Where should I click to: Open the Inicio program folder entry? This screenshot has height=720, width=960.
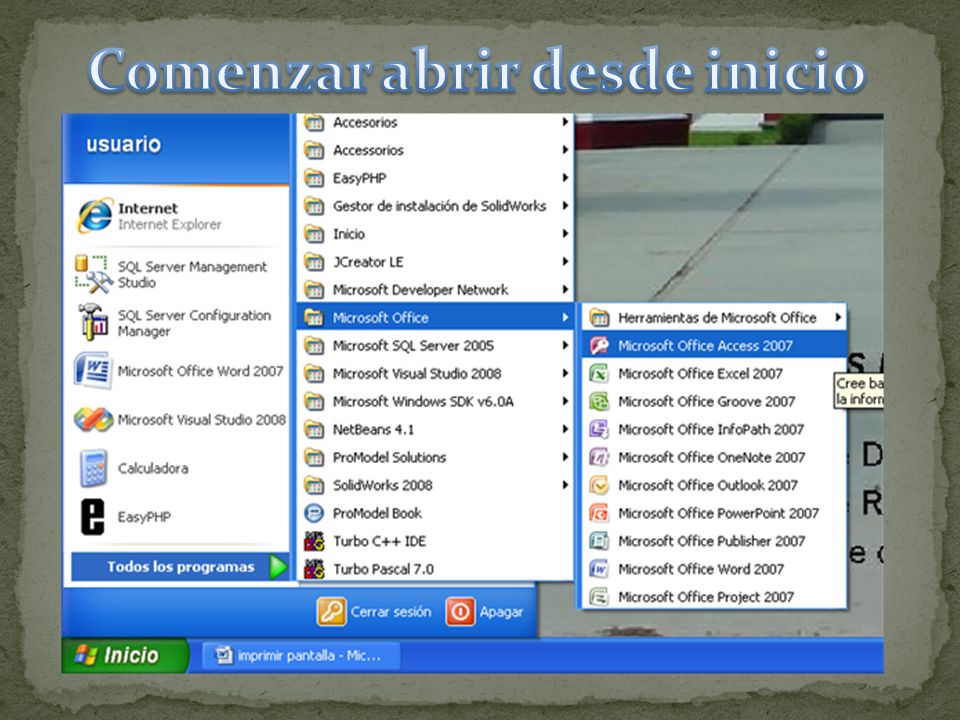pos(435,234)
